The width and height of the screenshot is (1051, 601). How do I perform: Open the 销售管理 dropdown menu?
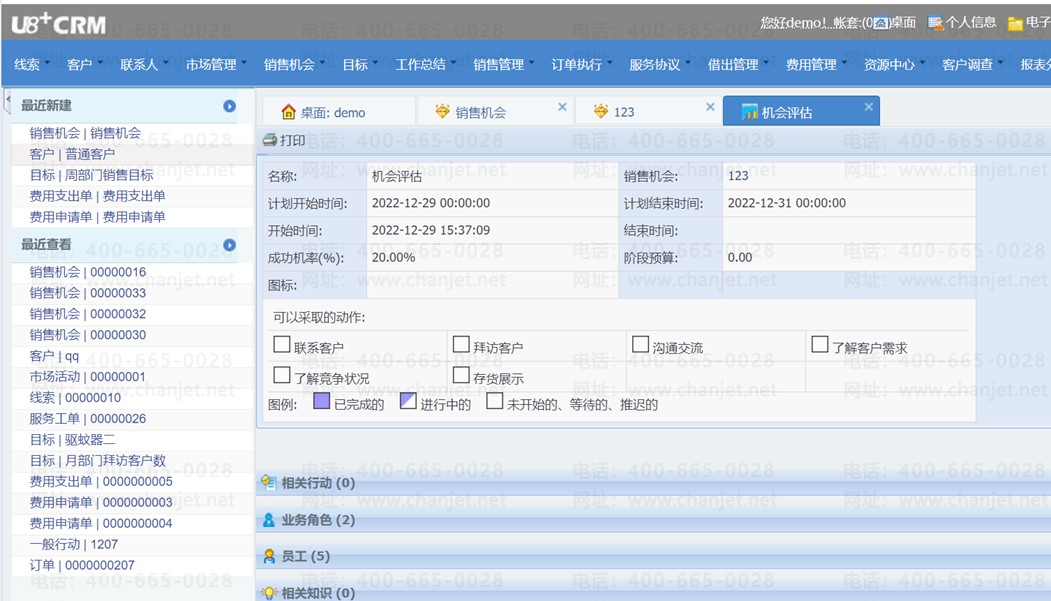click(503, 64)
